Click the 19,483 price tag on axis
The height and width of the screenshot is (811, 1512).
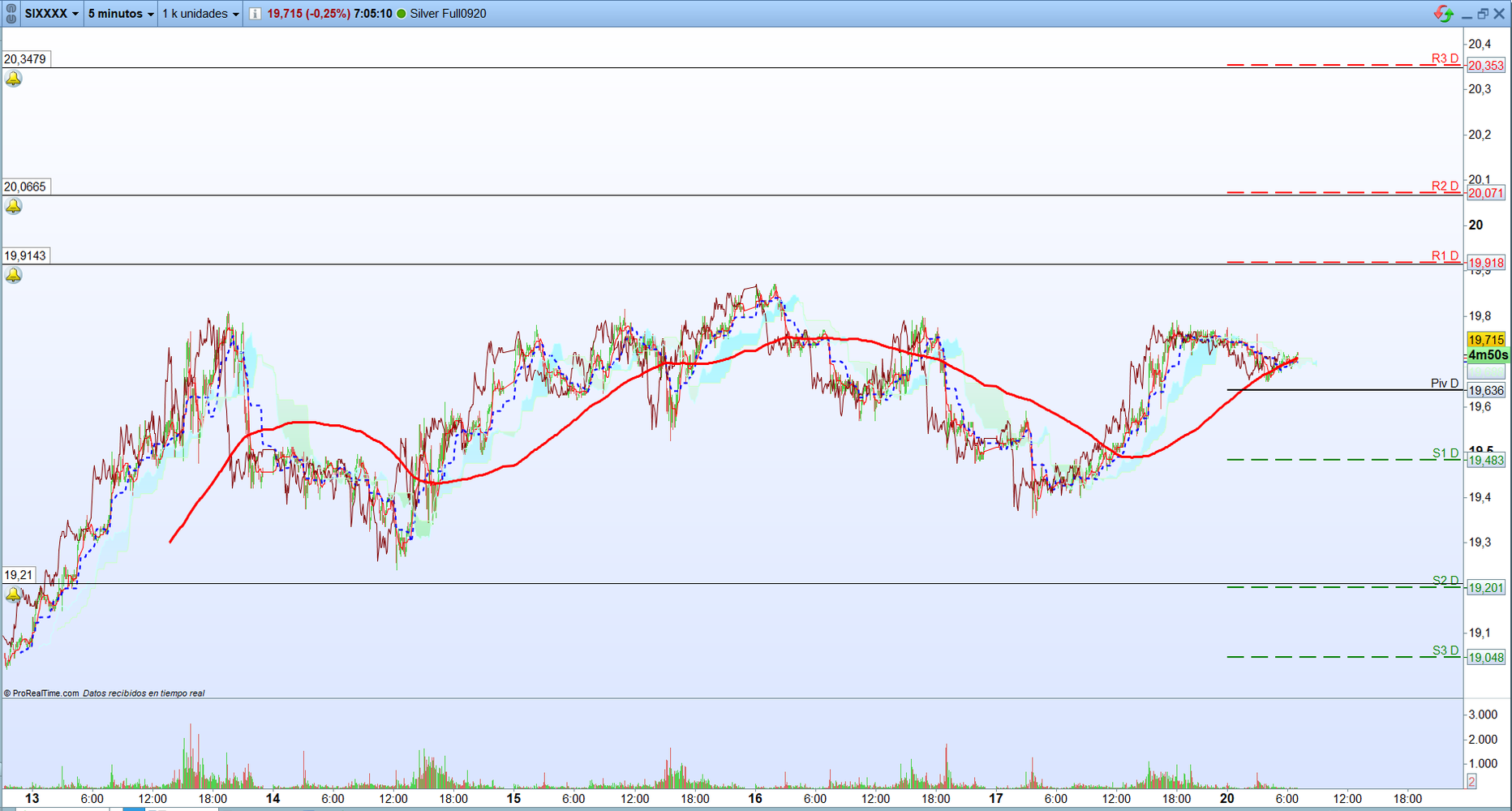point(1486,460)
